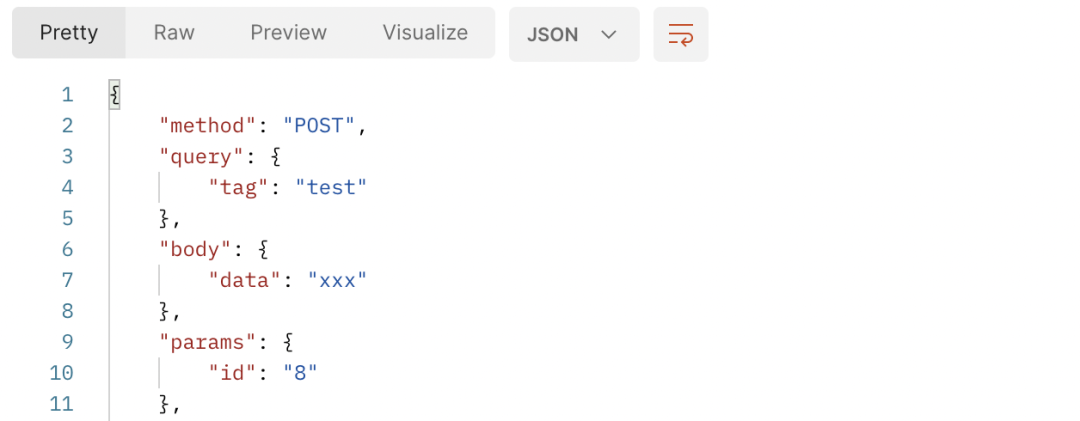Screen dimensions: 1080x421
Task: Click the "query" key on line 3
Action: coord(197,157)
